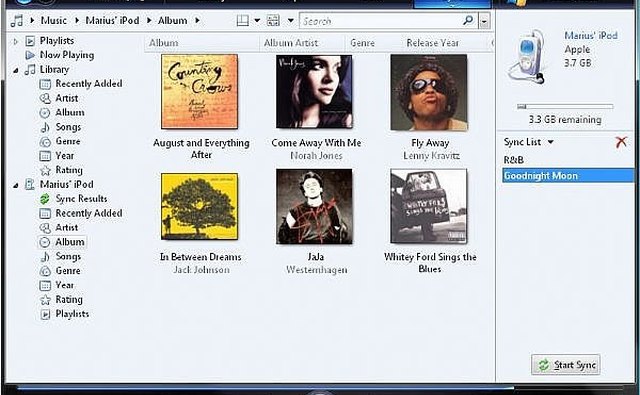Click the search magnifier icon
Image resolution: width=640 pixels, height=395 pixels.
(x=468, y=20)
